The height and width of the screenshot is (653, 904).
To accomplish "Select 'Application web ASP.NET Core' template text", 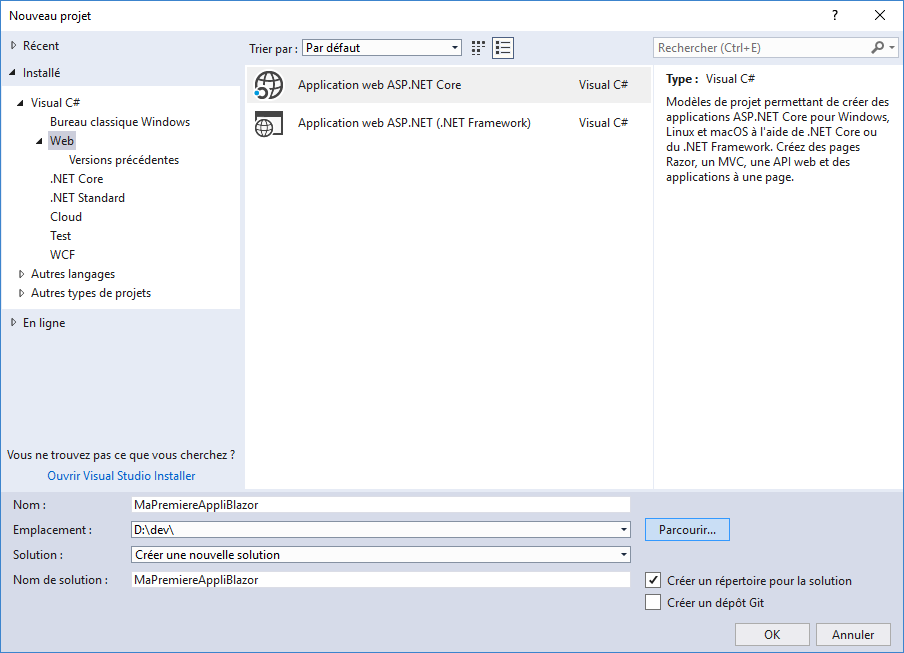I will click(379, 85).
